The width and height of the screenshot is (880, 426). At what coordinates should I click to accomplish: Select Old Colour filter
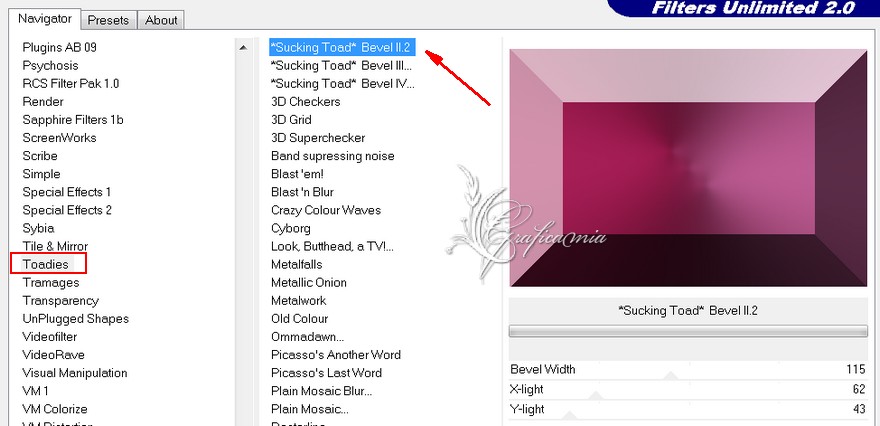tap(300, 318)
